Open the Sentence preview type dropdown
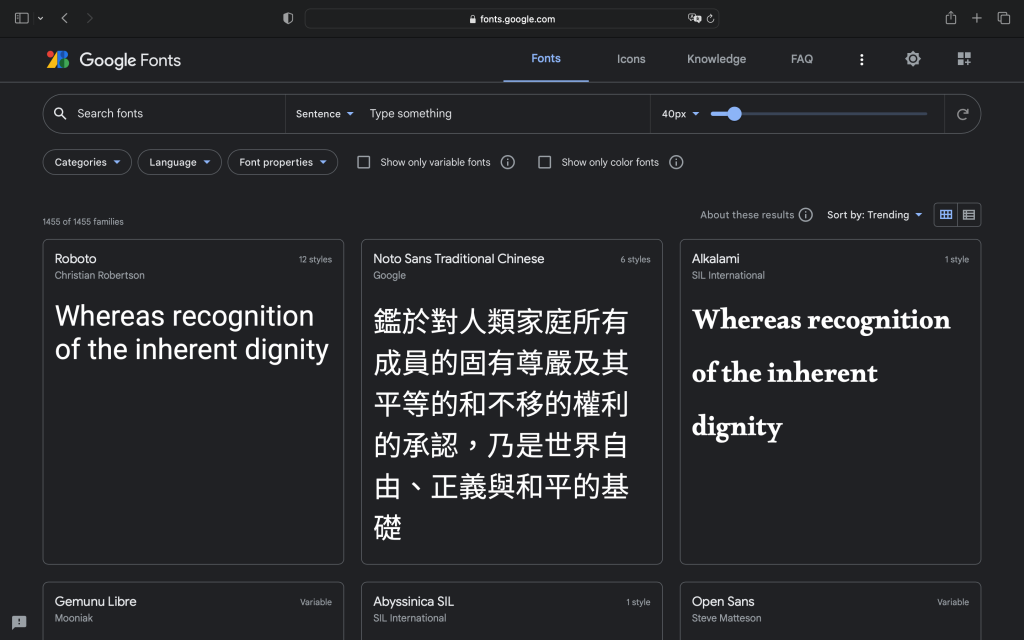 pyautogui.click(x=325, y=114)
